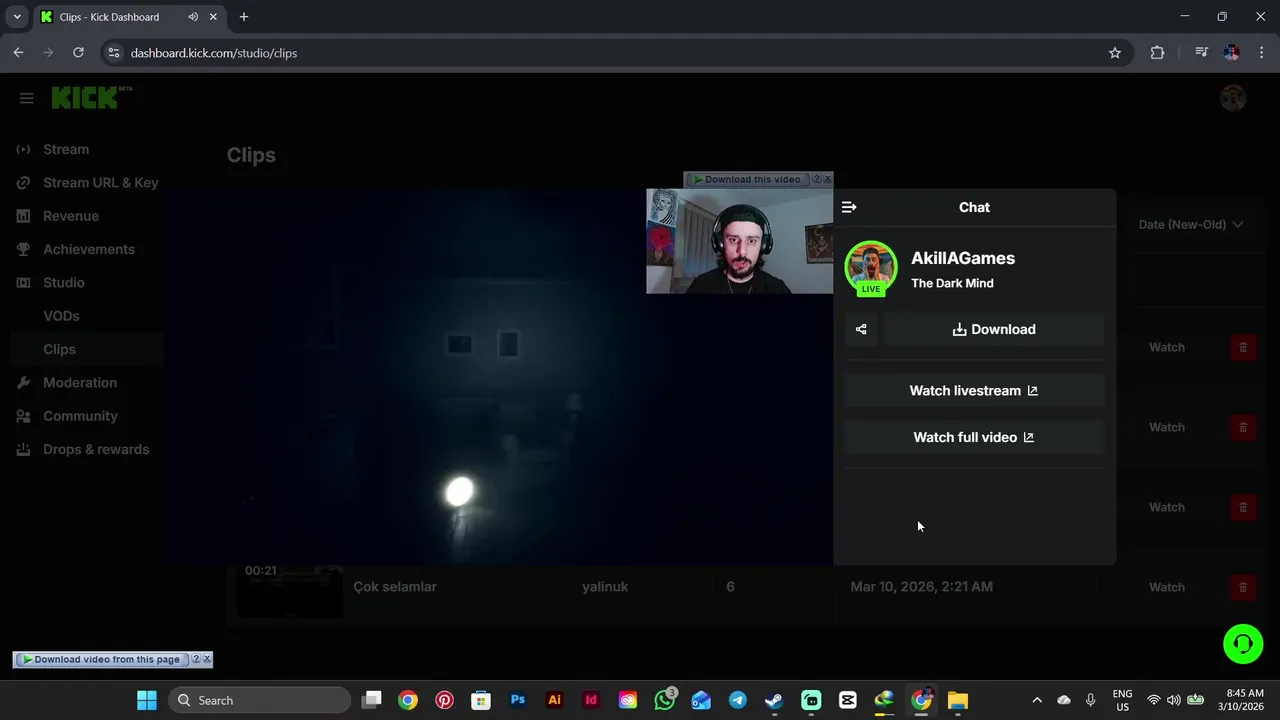The height and width of the screenshot is (720, 1280).
Task: Click the taskbar Search box
Action: [x=260, y=700]
